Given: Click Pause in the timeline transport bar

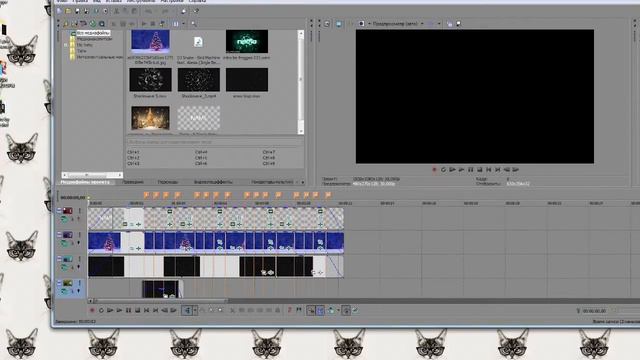Looking at the screenshot, I should (x=128, y=311).
